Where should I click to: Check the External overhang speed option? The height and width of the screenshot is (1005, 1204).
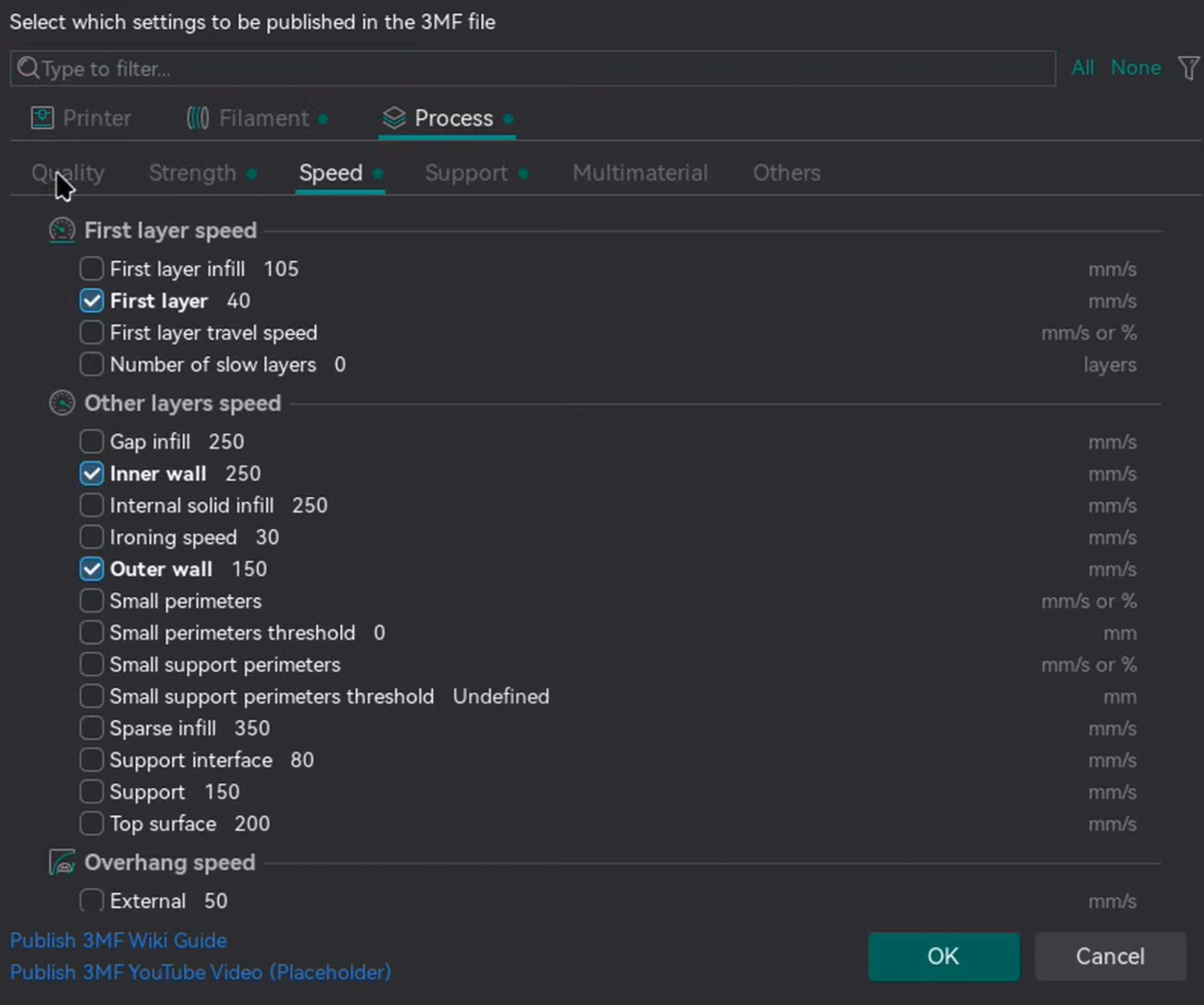click(x=91, y=900)
